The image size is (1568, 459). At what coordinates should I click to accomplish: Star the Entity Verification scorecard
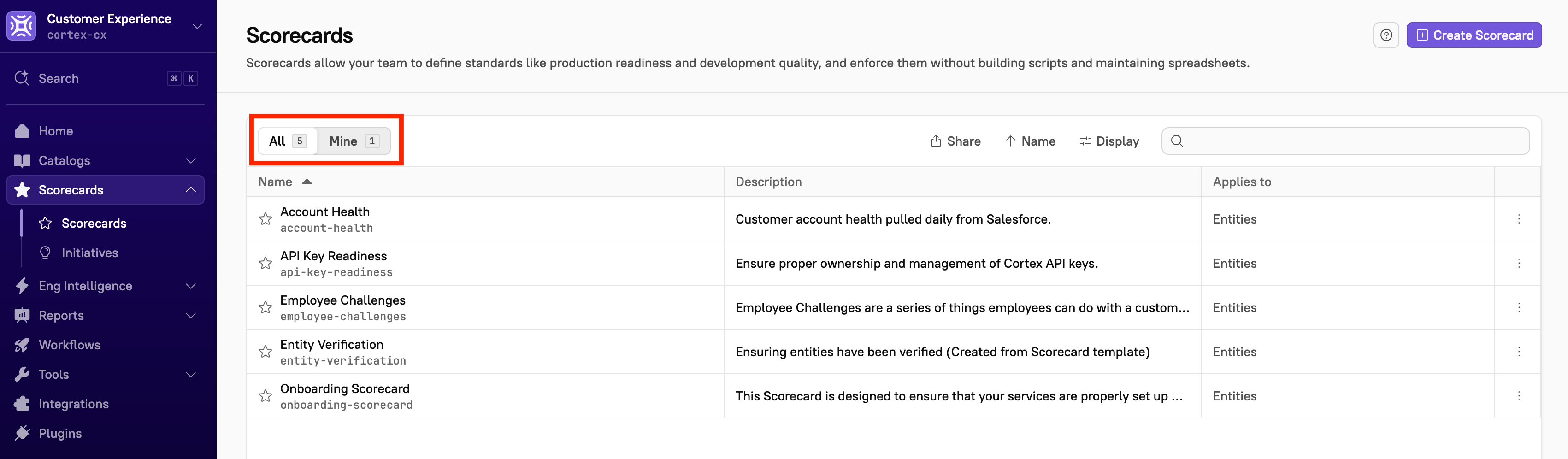click(265, 352)
